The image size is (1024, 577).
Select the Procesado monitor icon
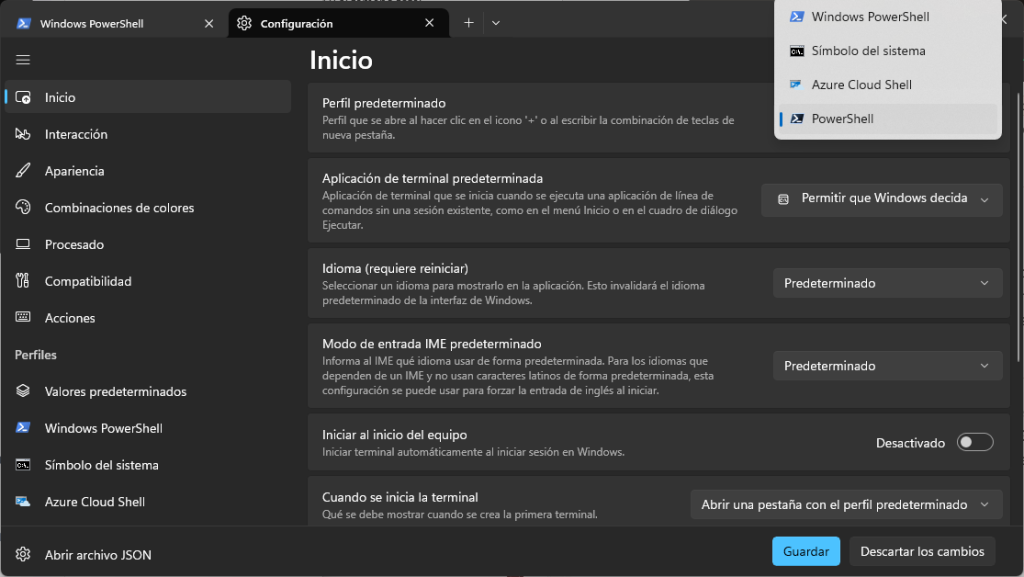(x=24, y=245)
